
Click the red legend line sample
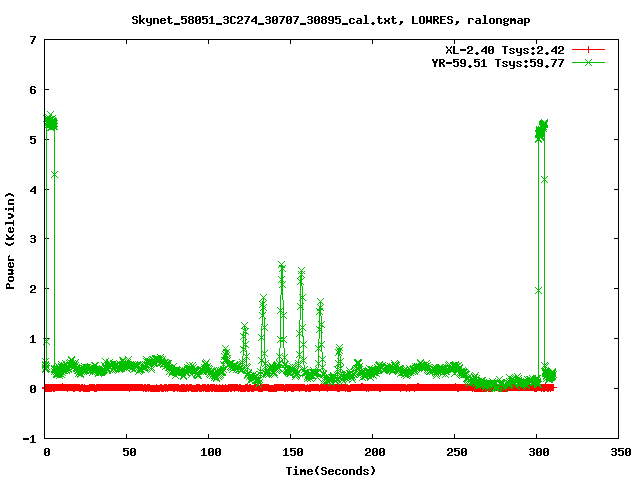(588, 50)
